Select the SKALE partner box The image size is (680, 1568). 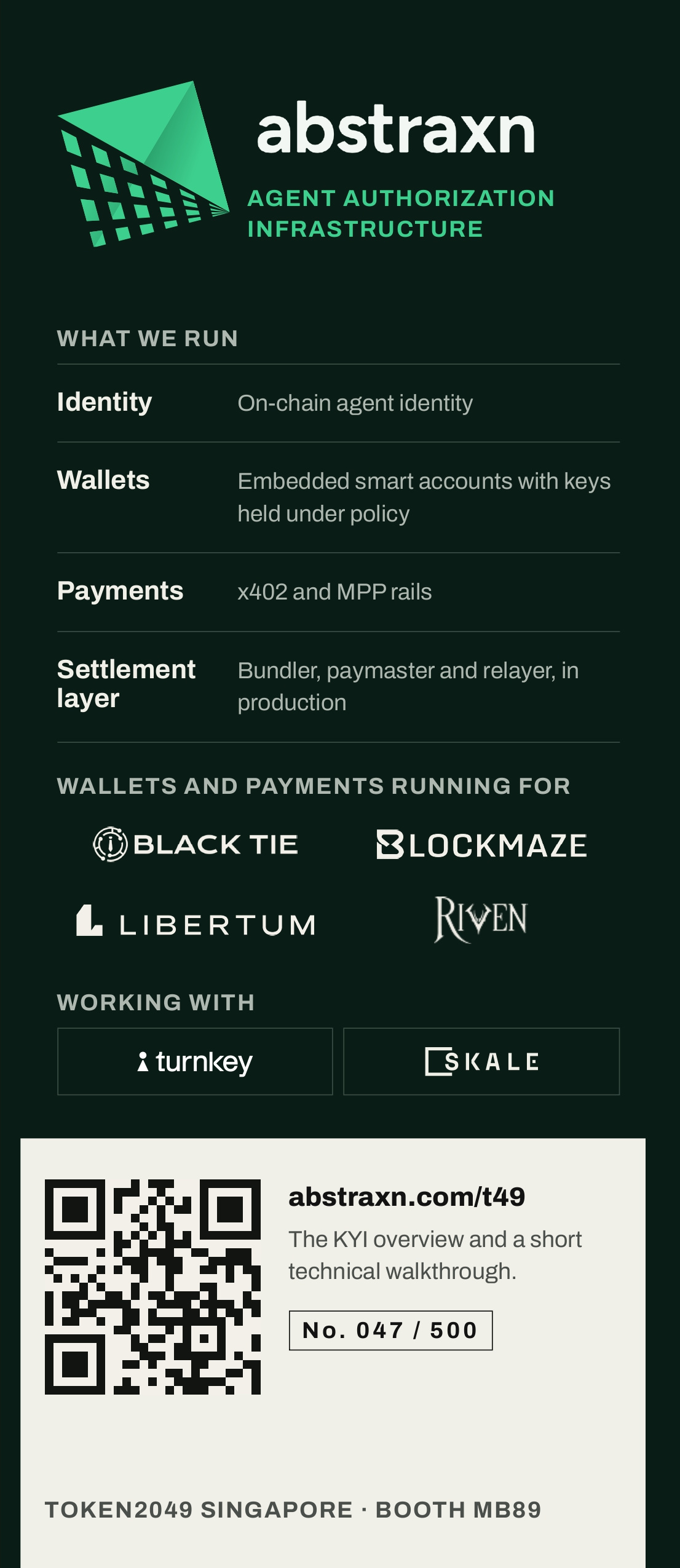pos(481,1061)
